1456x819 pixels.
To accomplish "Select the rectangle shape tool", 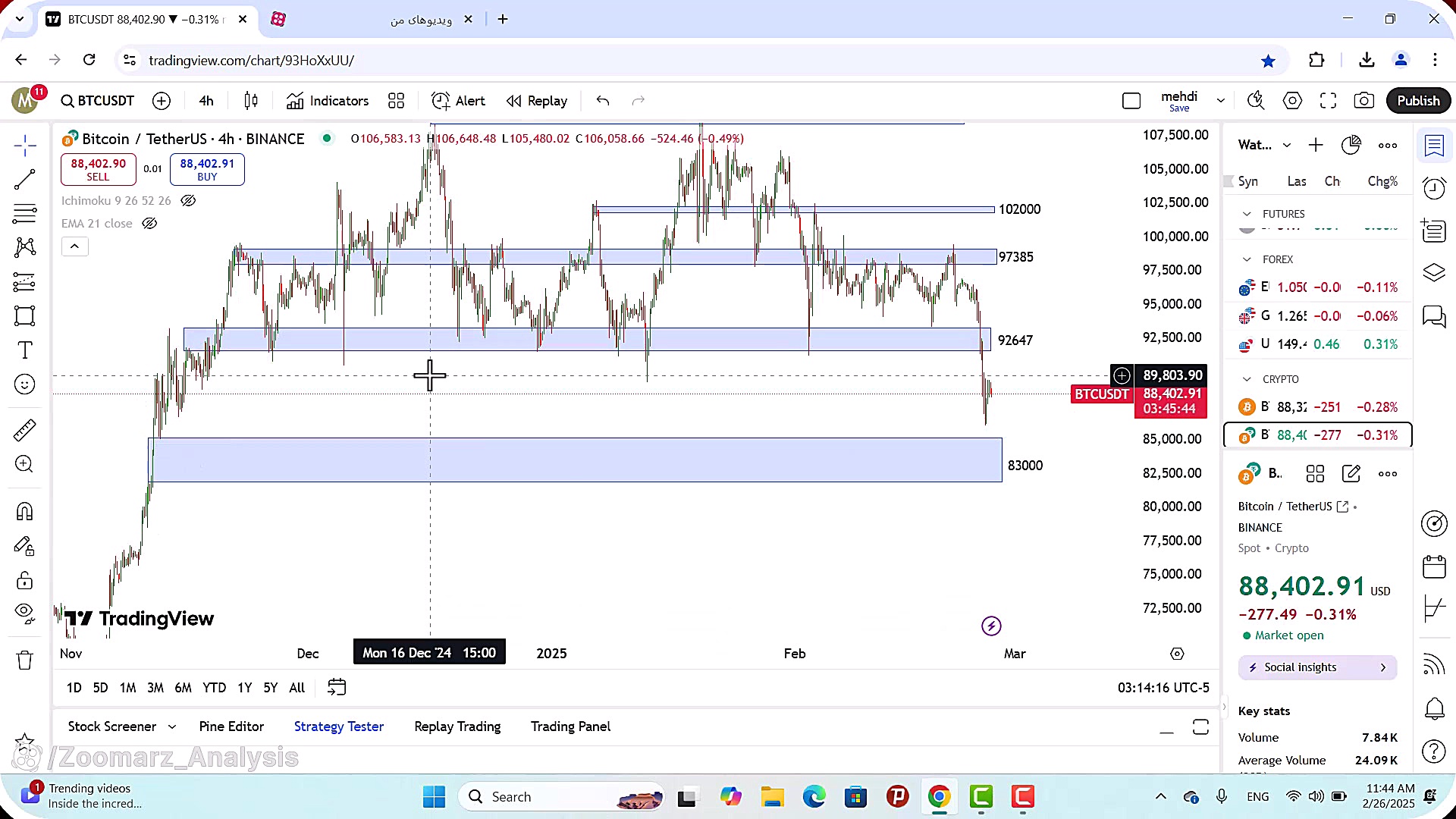I will (24, 316).
